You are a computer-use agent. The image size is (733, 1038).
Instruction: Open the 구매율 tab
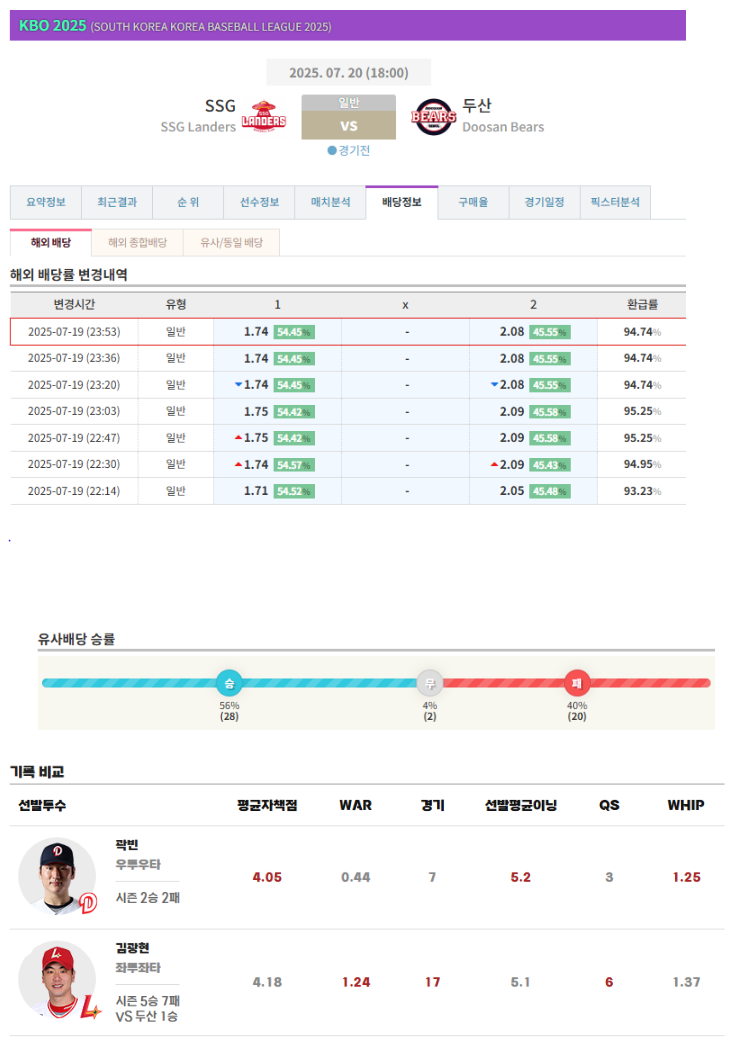point(473,203)
